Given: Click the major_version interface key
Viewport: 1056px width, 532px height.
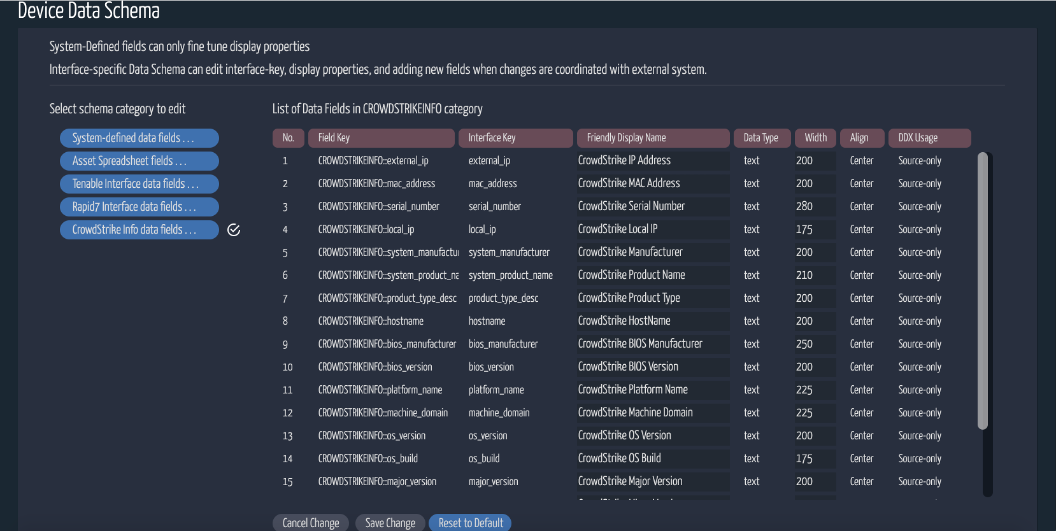Looking at the screenshot, I should click(493, 481).
